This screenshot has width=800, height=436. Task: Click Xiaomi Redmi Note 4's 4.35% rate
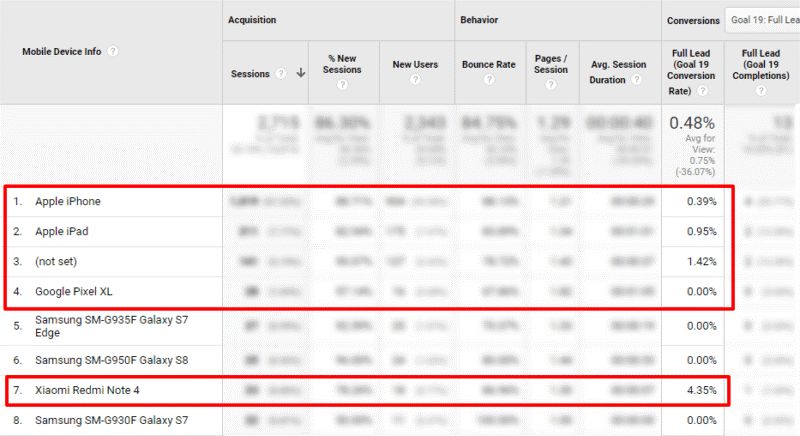point(702,391)
